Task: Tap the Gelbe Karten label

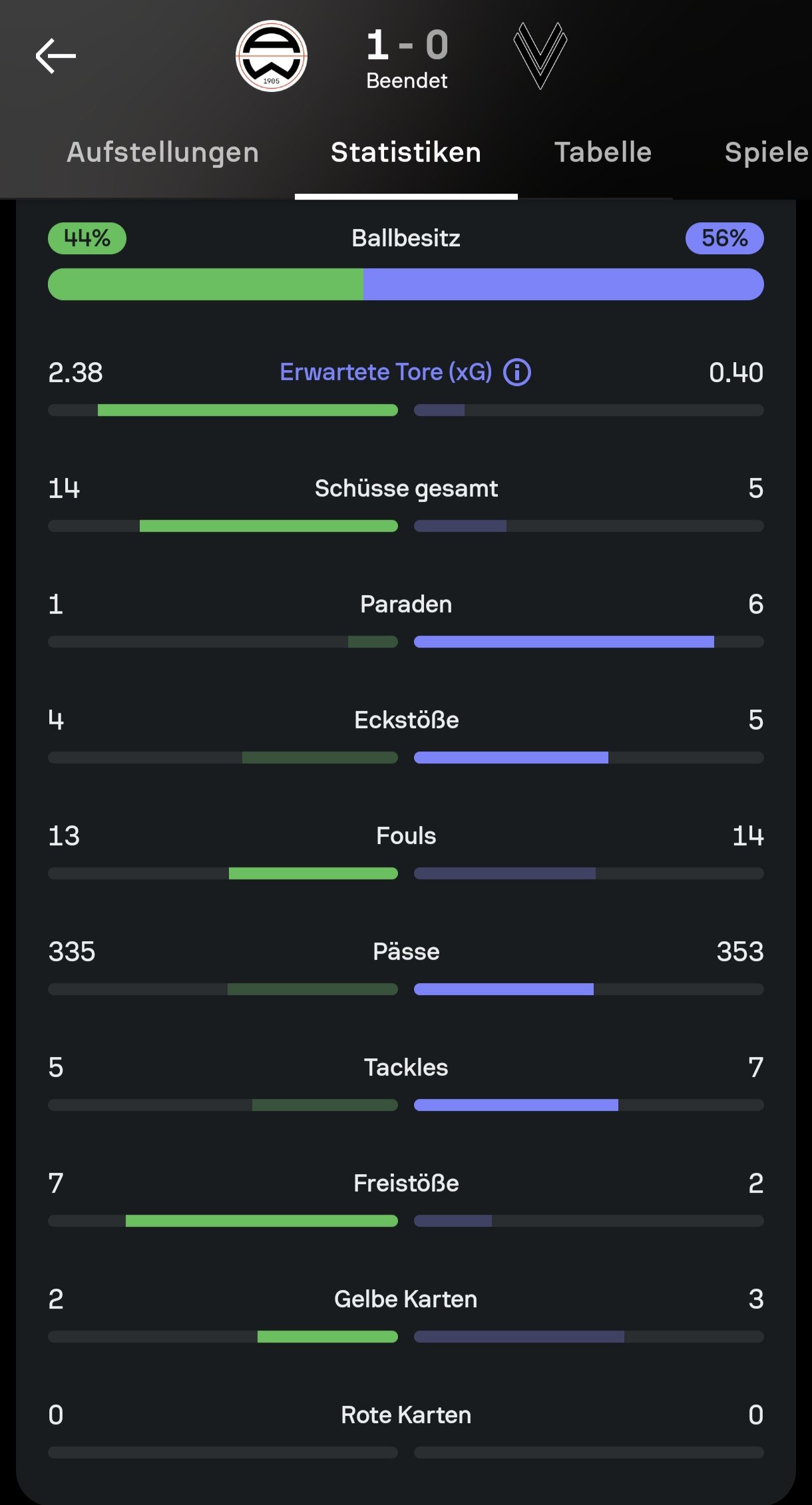Action: click(x=406, y=1299)
